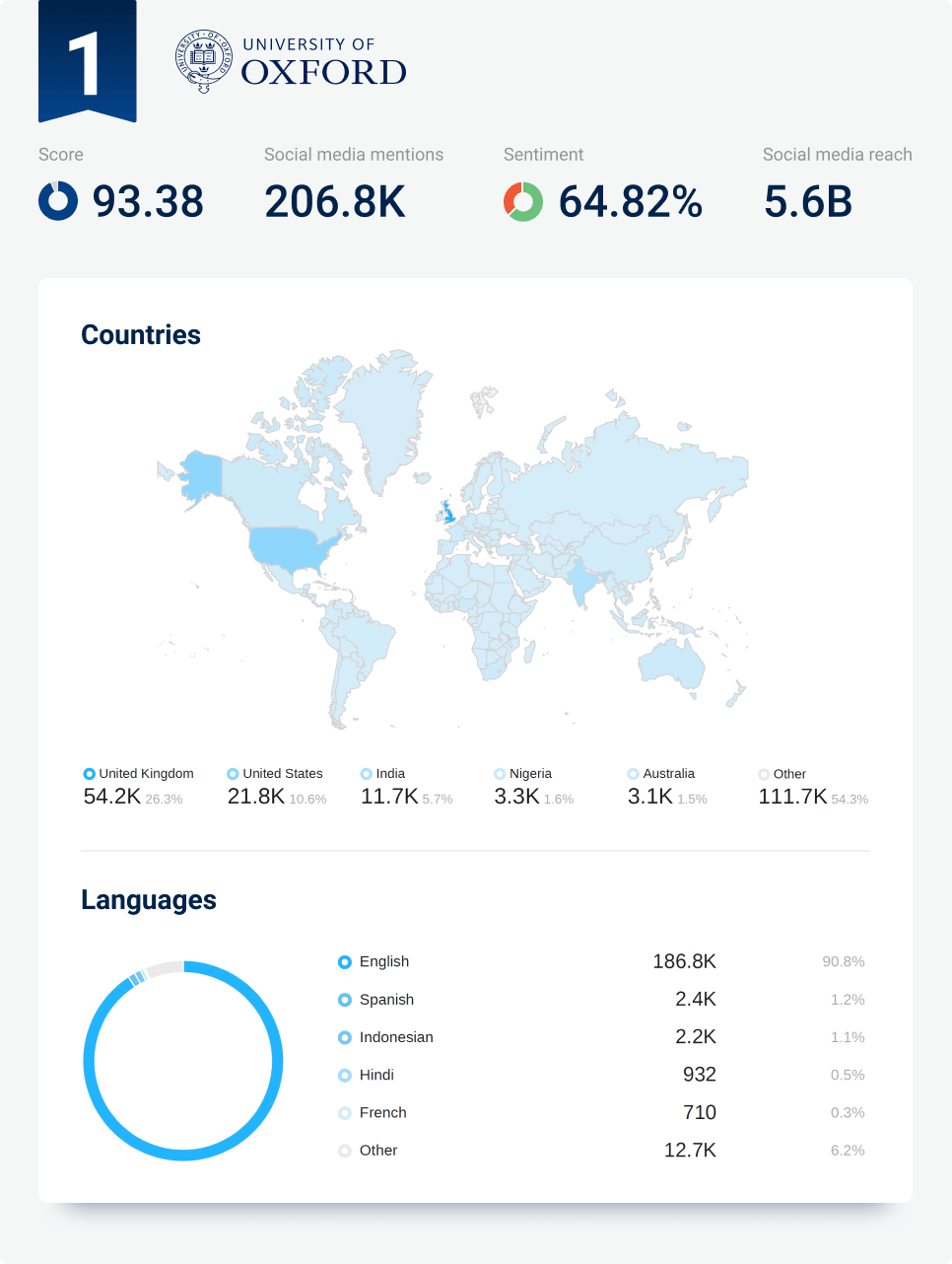Select Alaska on the world map
Image resolution: width=952 pixels, height=1264 pixels.
[202, 475]
